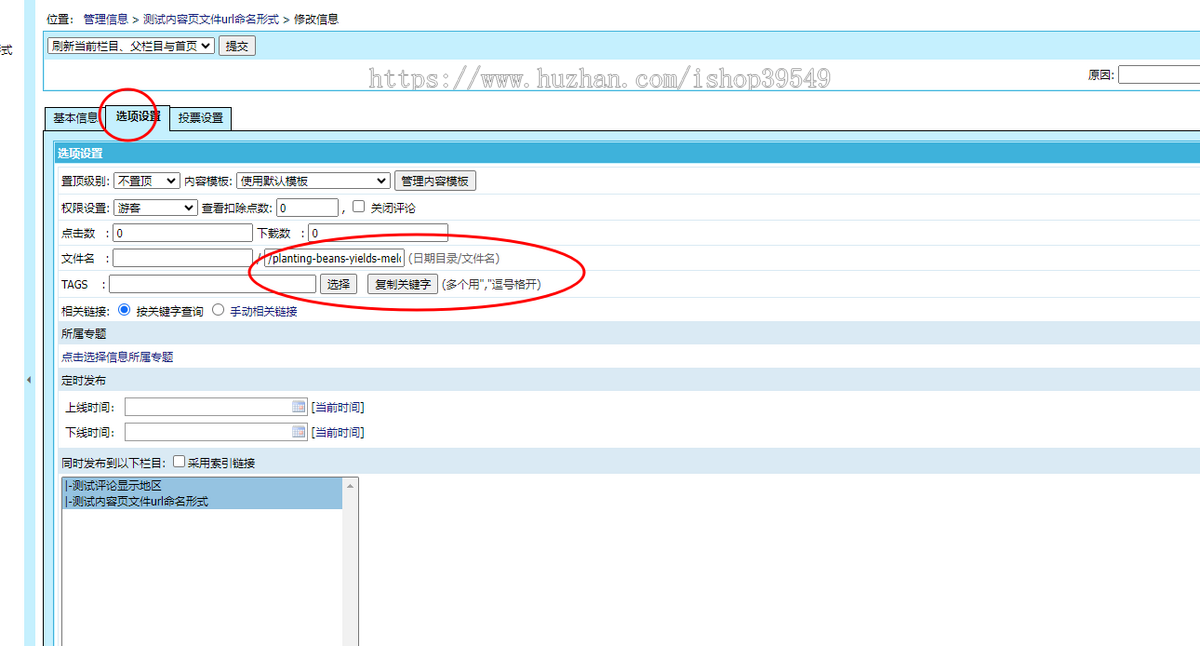Focus the 下载数 input field

(x=377, y=233)
